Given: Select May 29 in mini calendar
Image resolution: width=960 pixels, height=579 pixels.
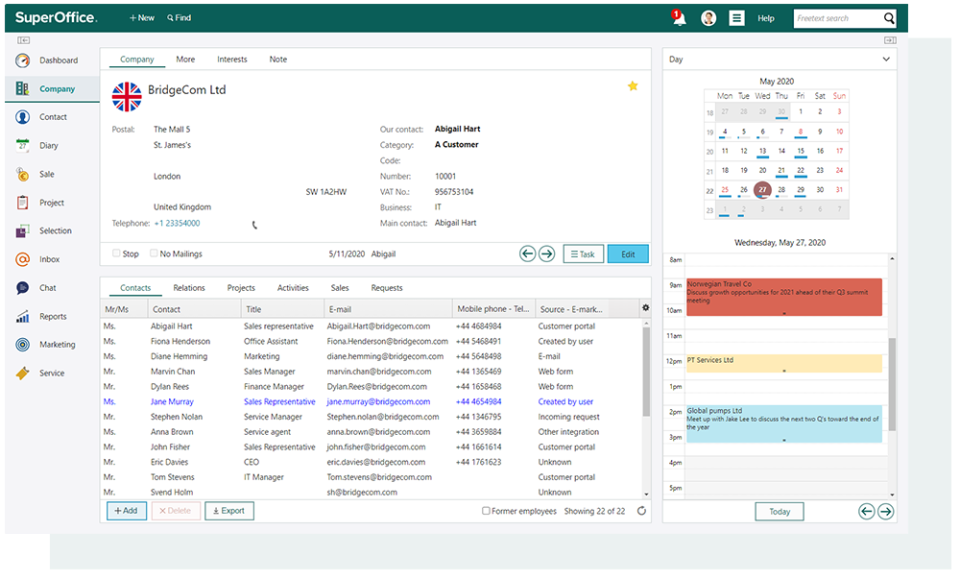Looking at the screenshot, I should tap(801, 190).
